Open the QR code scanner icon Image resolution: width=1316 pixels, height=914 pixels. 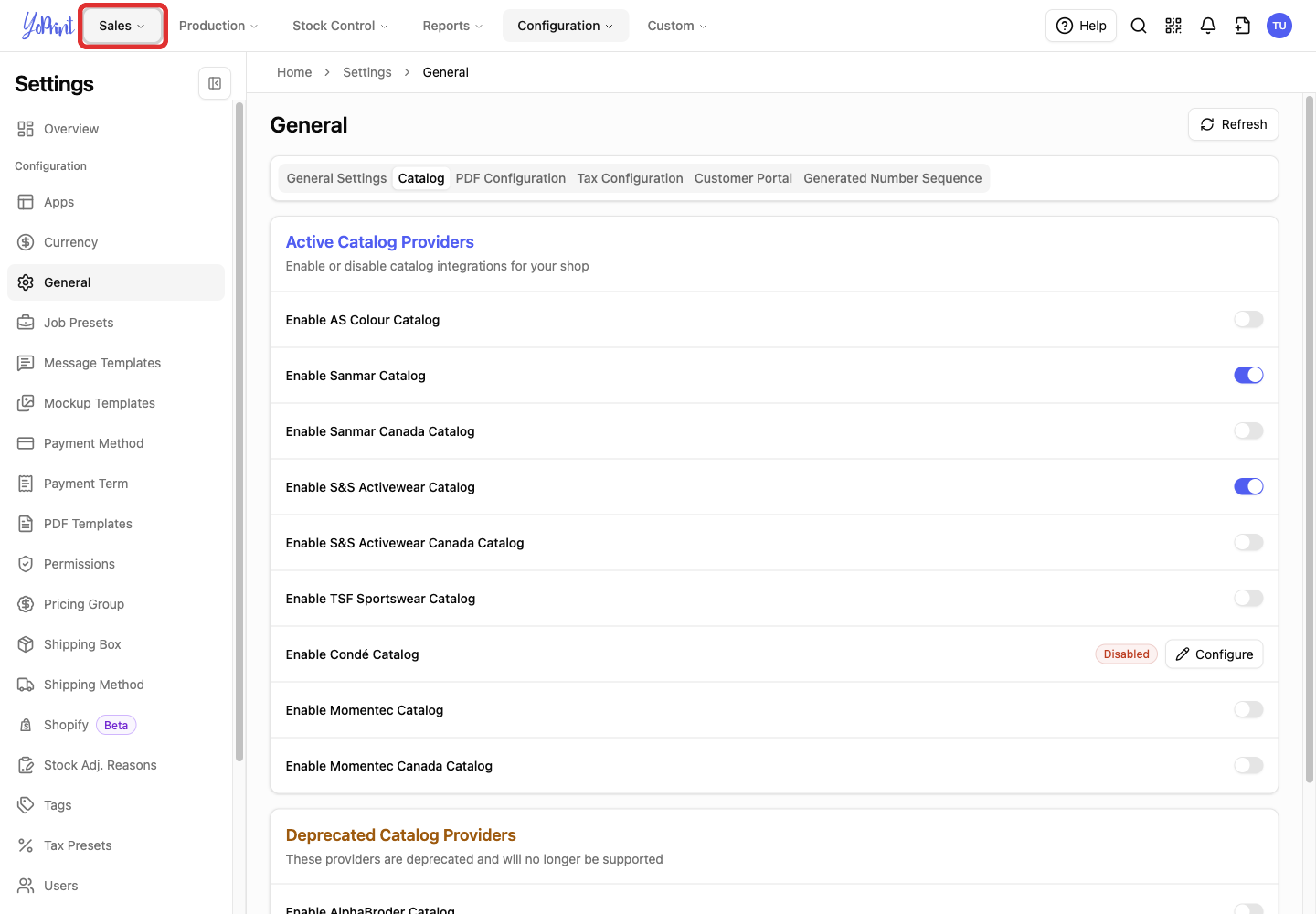[x=1173, y=26]
